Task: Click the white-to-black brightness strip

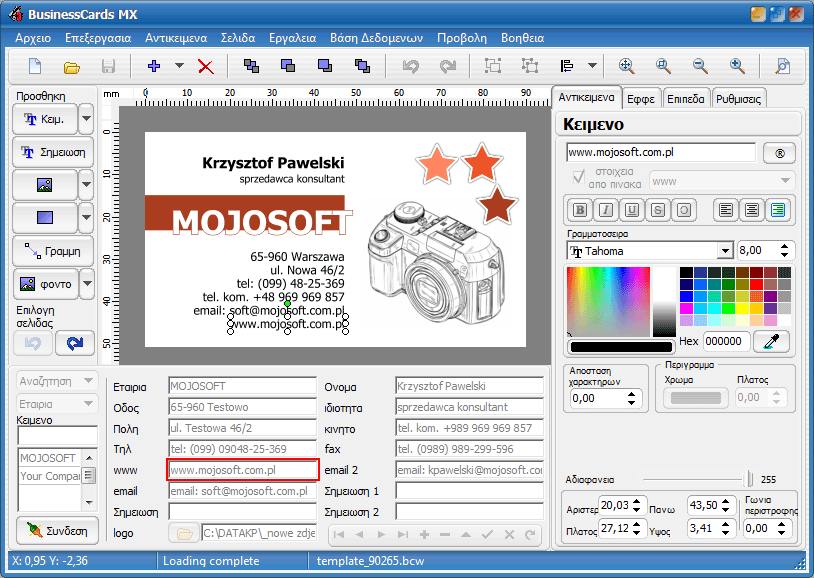Action: [x=664, y=302]
